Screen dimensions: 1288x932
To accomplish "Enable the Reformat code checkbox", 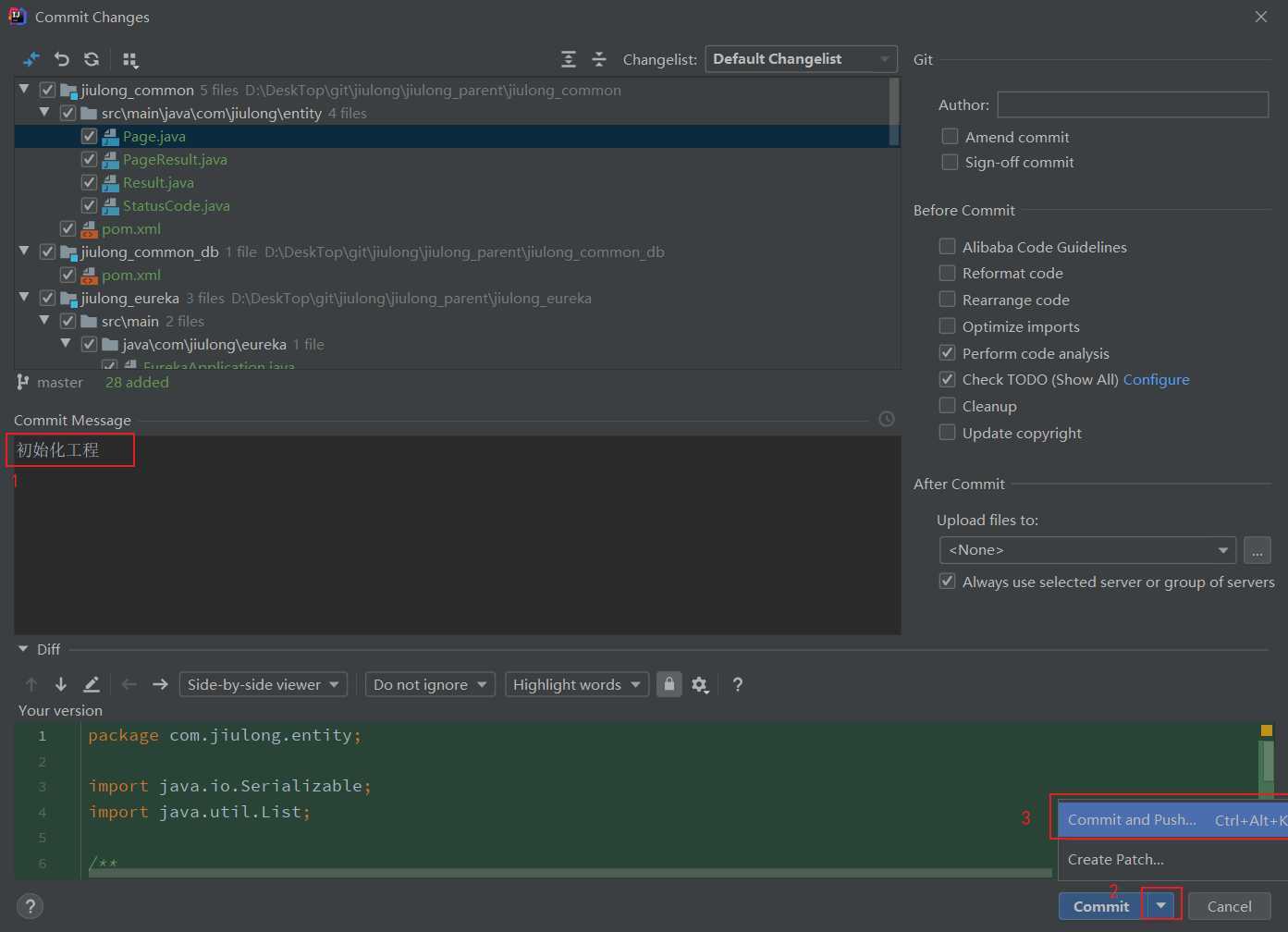I will (947, 273).
